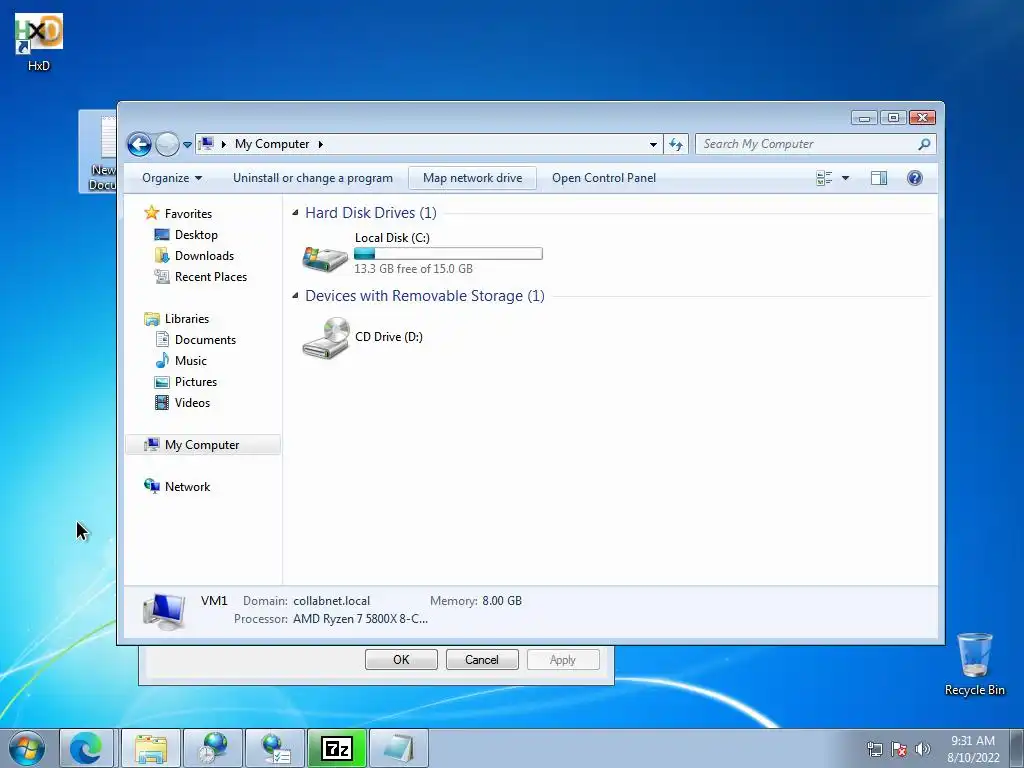Screen dimensions: 1024x768
Task: Click the Local Disk (C:) usage bar
Action: [448, 254]
